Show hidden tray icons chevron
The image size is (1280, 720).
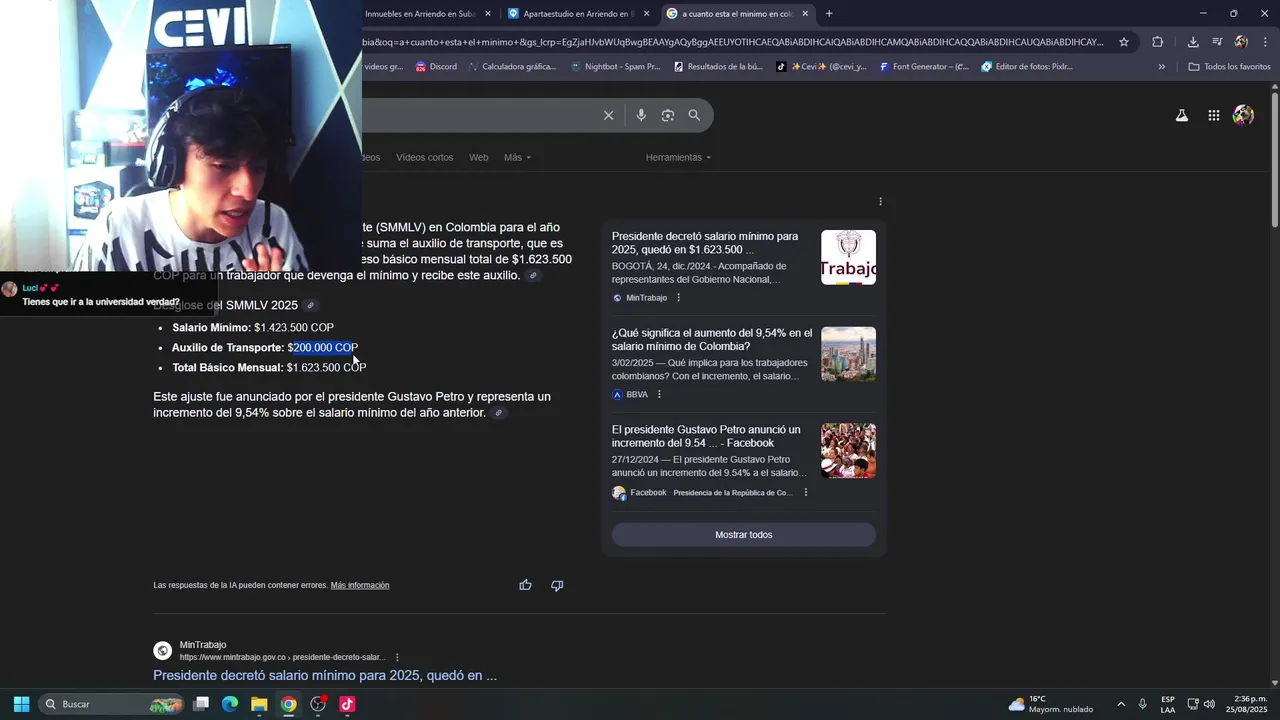pos(1121,704)
